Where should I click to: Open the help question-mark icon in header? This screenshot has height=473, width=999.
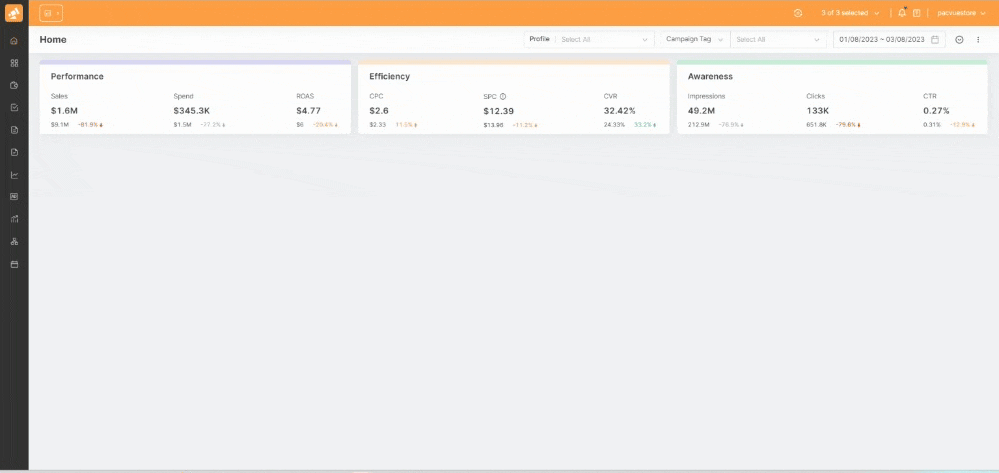(x=916, y=13)
